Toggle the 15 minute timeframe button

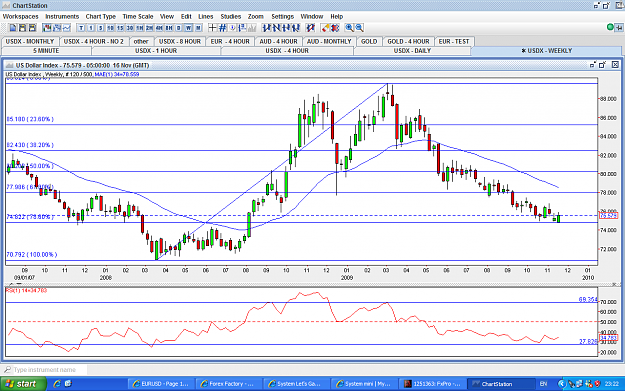pos(120,28)
